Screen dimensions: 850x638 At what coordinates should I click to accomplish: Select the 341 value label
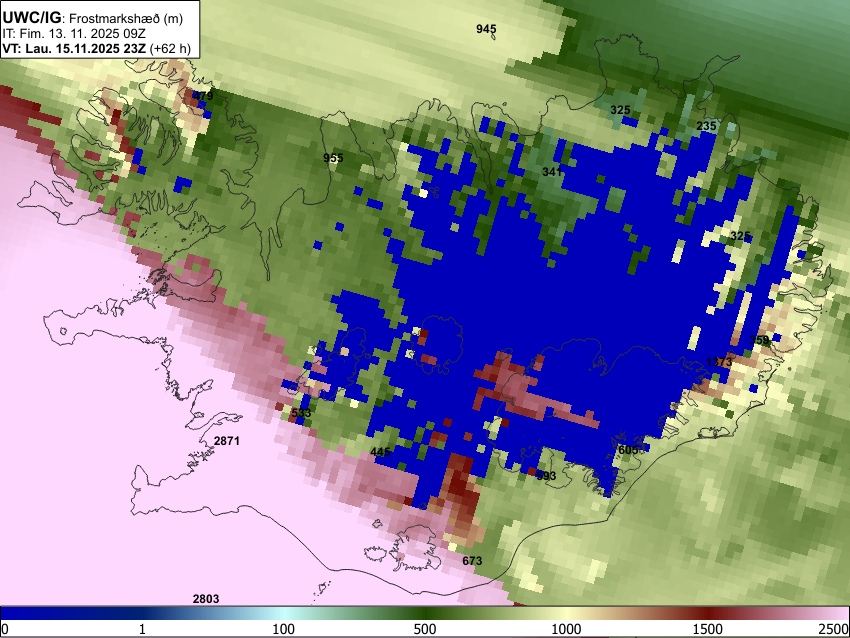552,172
